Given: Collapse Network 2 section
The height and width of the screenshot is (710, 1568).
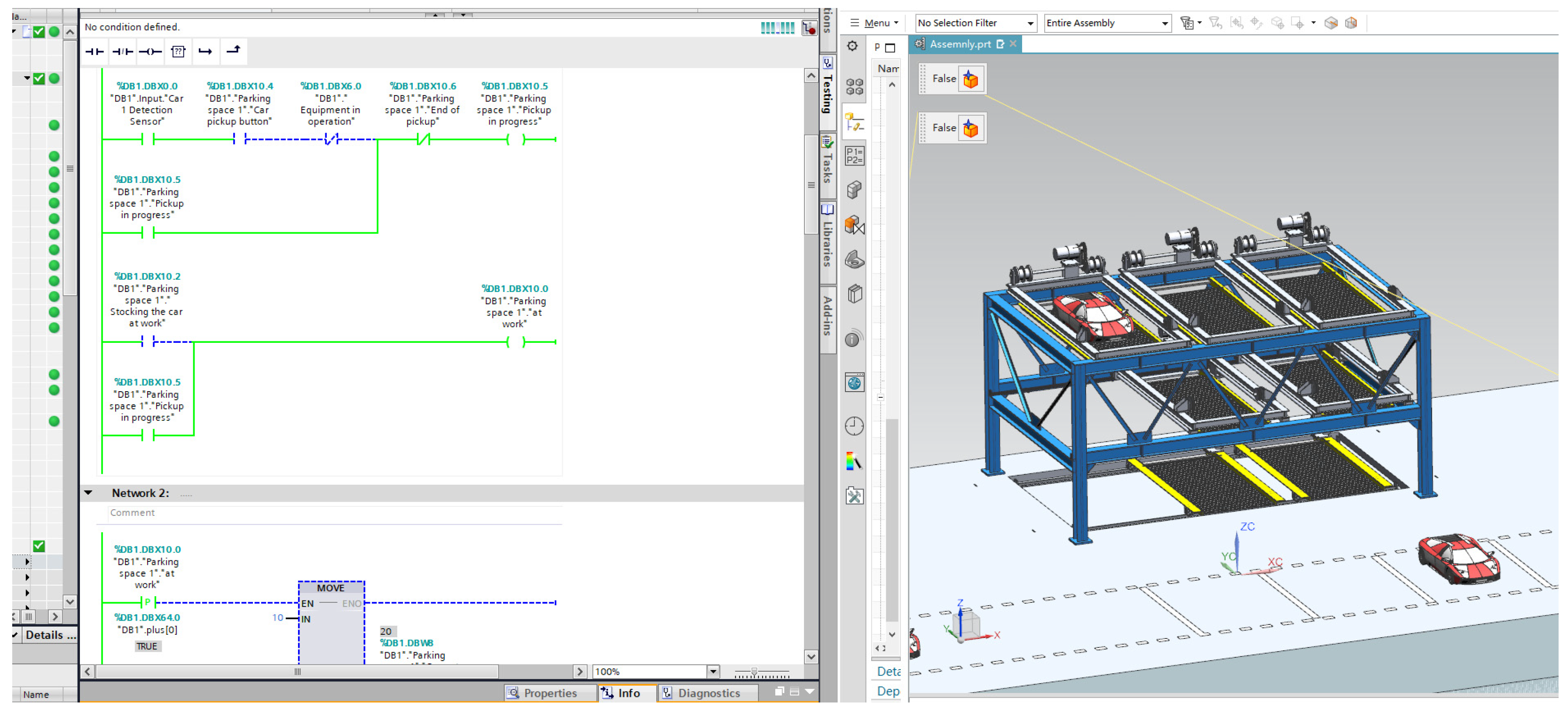Looking at the screenshot, I should tap(88, 493).
